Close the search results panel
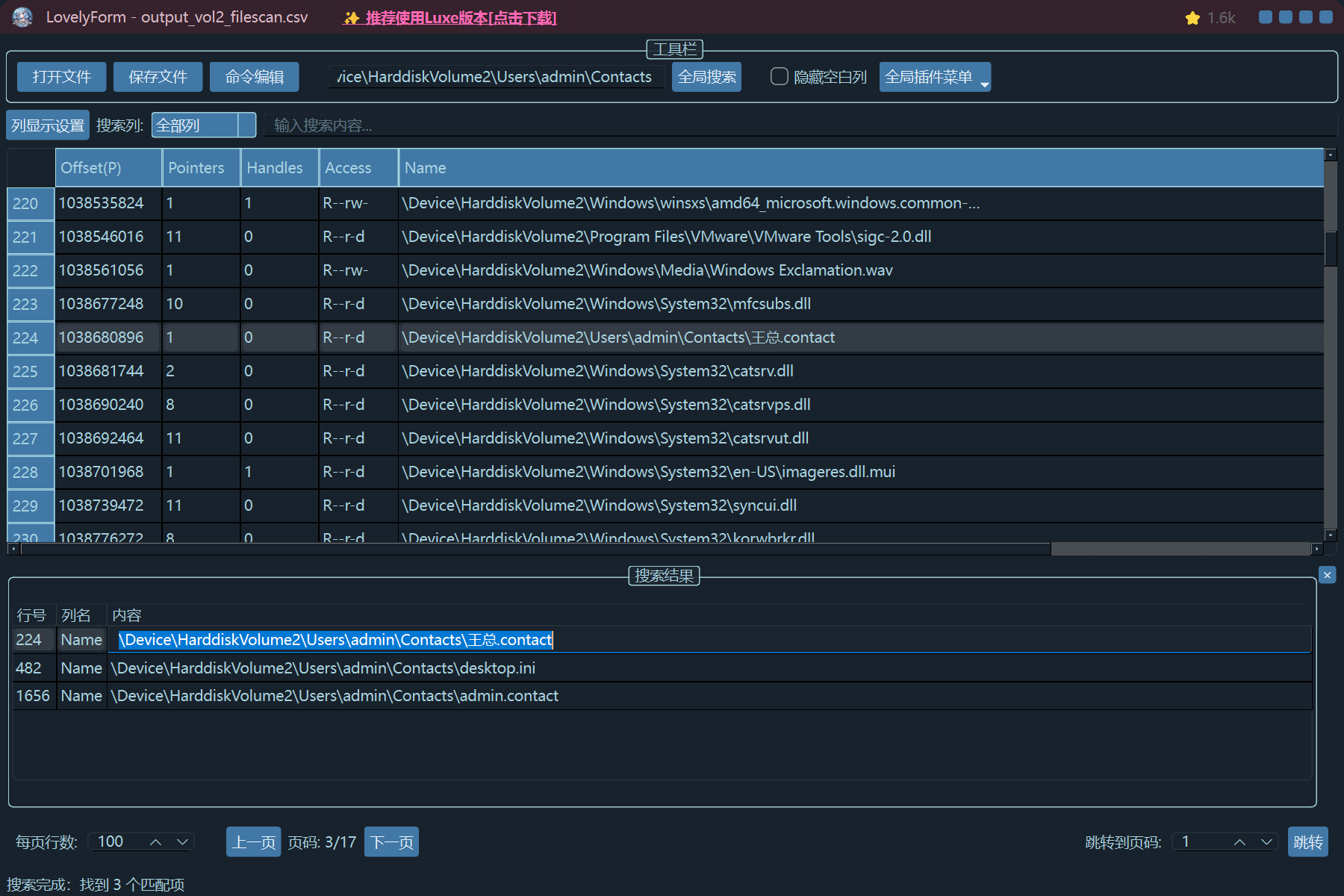Screen dimensions: 1344x896 1327,575
